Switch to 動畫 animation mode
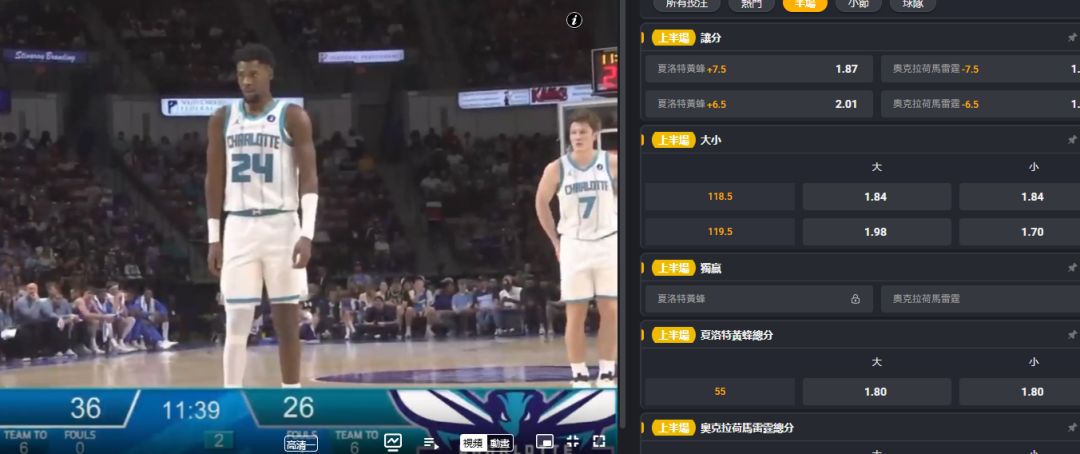Viewport: 1080px width, 454px height. pos(499,442)
